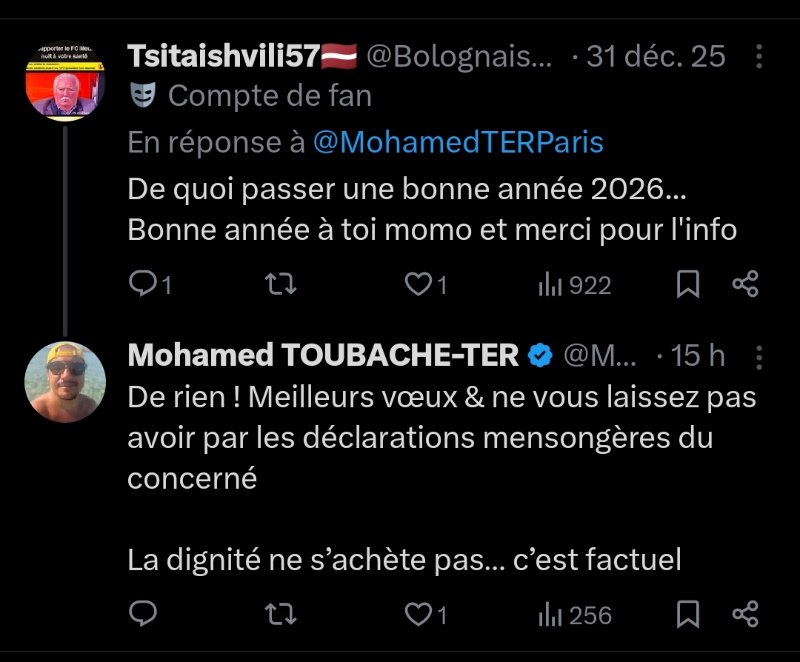Viewport: 800px width, 662px height.
Task: Bookmark Tsitaishvili57's tweet
Action: (x=688, y=285)
